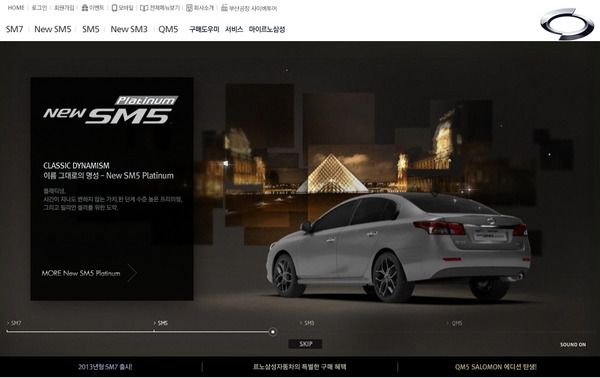Open the QM5 main menu item
Screen dimensions: 600x378
168,29
